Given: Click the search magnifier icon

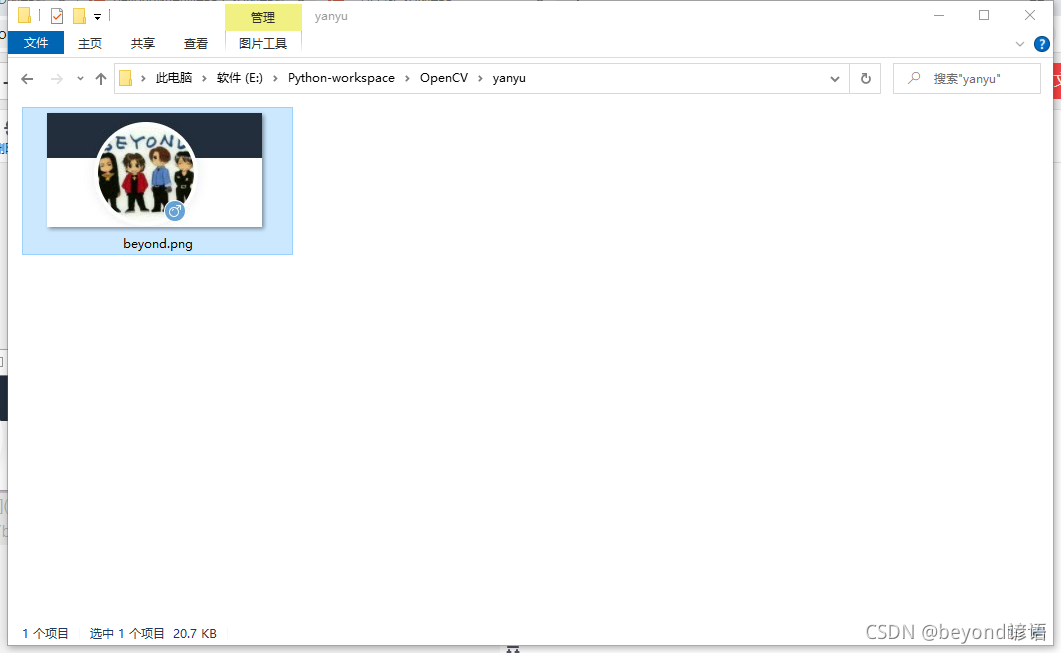Looking at the screenshot, I should tap(914, 78).
